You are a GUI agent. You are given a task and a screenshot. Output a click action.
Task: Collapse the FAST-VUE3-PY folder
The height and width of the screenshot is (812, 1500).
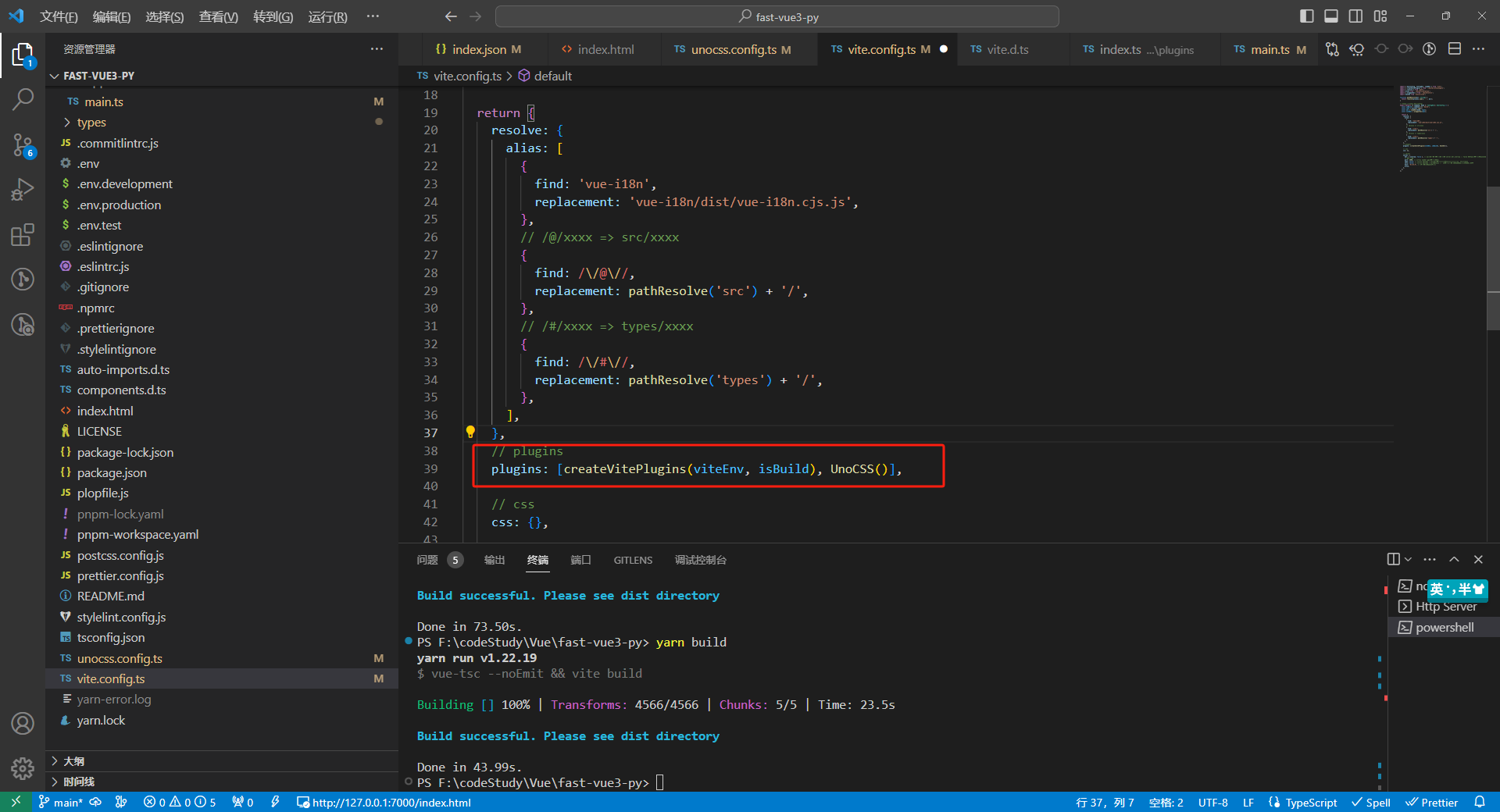pos(54,76)
